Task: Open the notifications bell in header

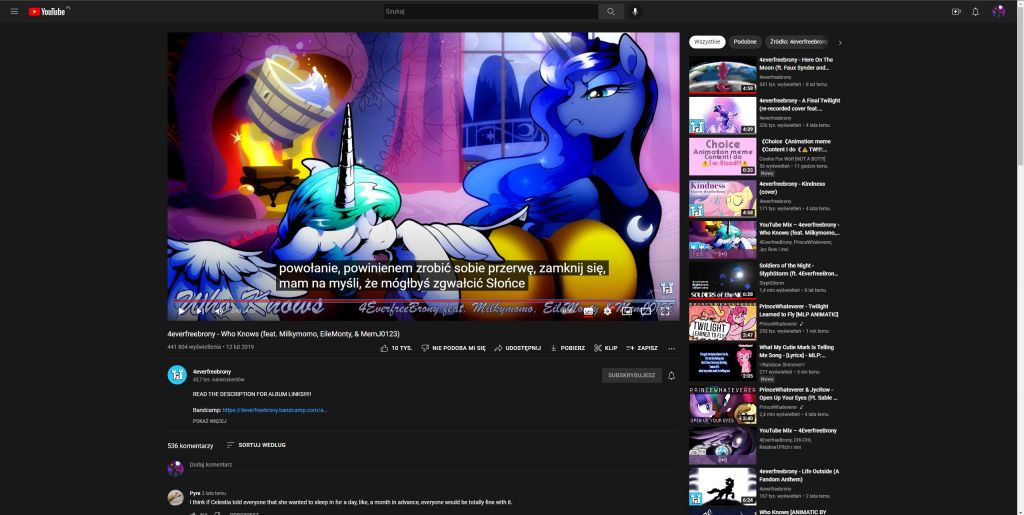Action: coord(975,11)
